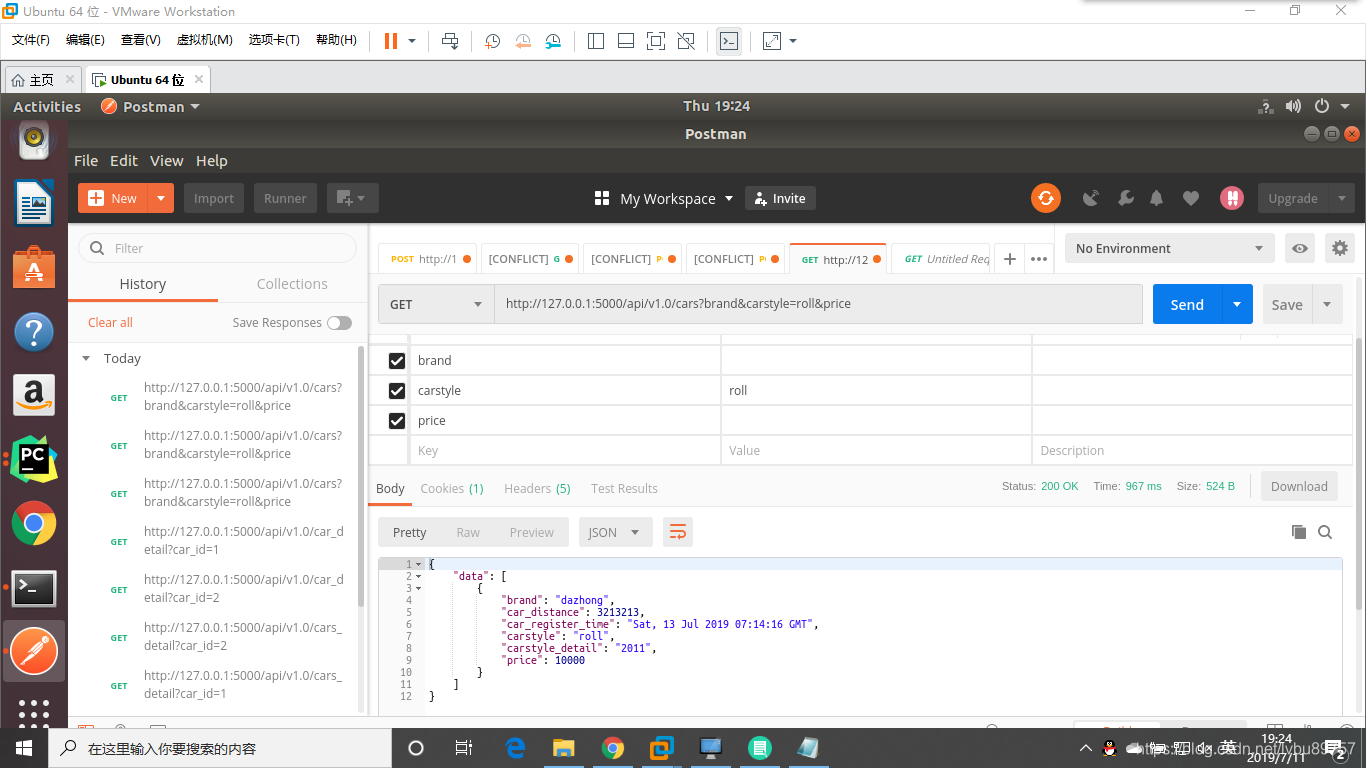Open the Help icon in Ubuntu dock
This screenshot has width=1366, height=768.
tap(34, 331)
